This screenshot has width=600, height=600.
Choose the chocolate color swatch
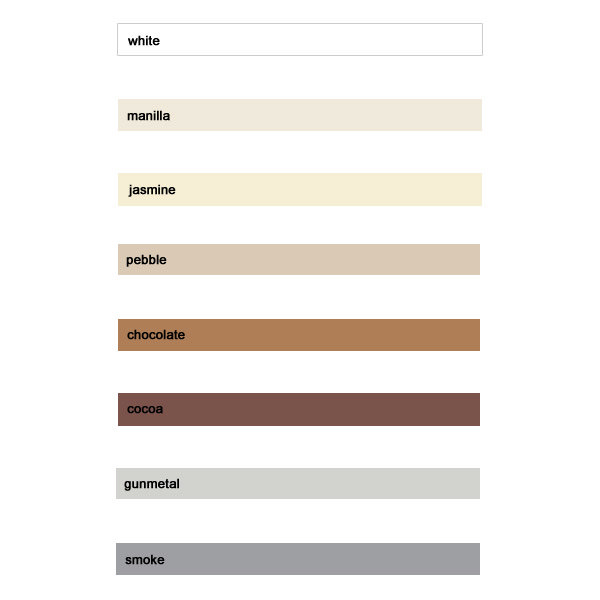pyautogui.click(x=299, y=335)
